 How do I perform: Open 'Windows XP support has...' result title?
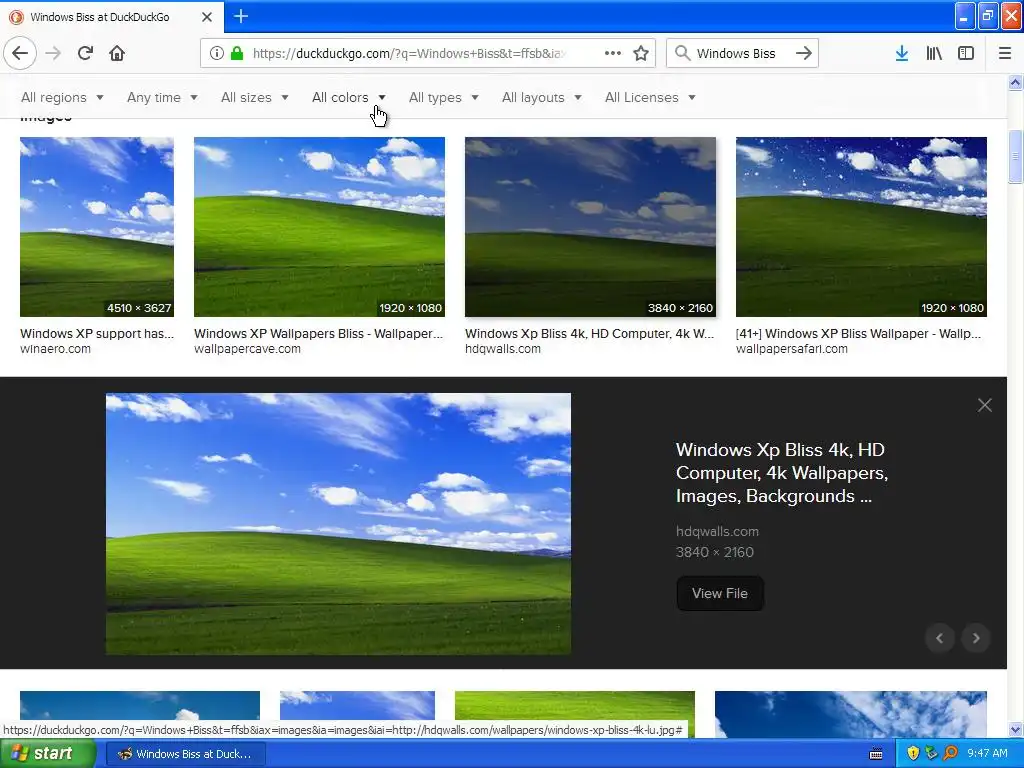pos(97,334)
